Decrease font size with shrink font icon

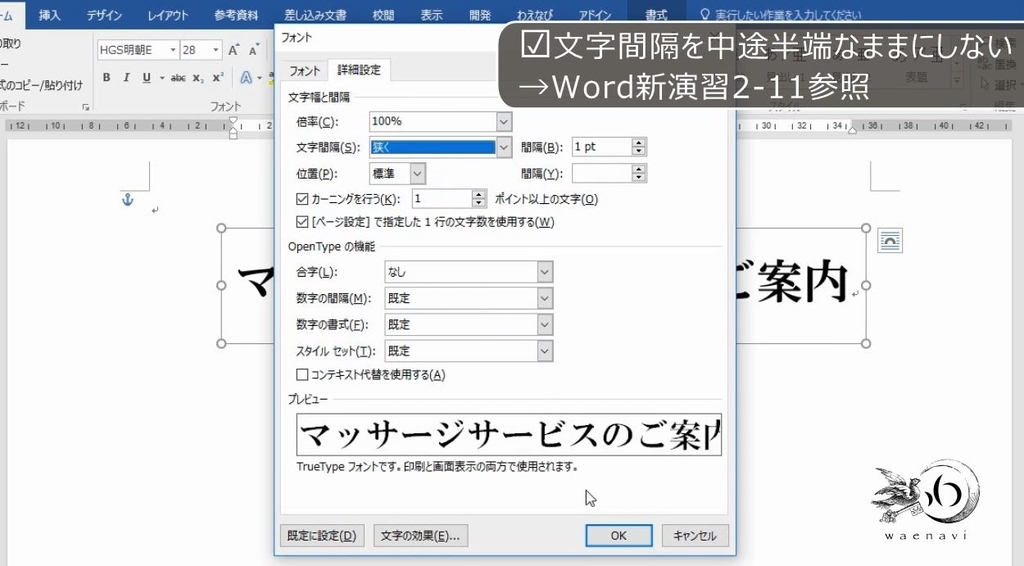253,50
